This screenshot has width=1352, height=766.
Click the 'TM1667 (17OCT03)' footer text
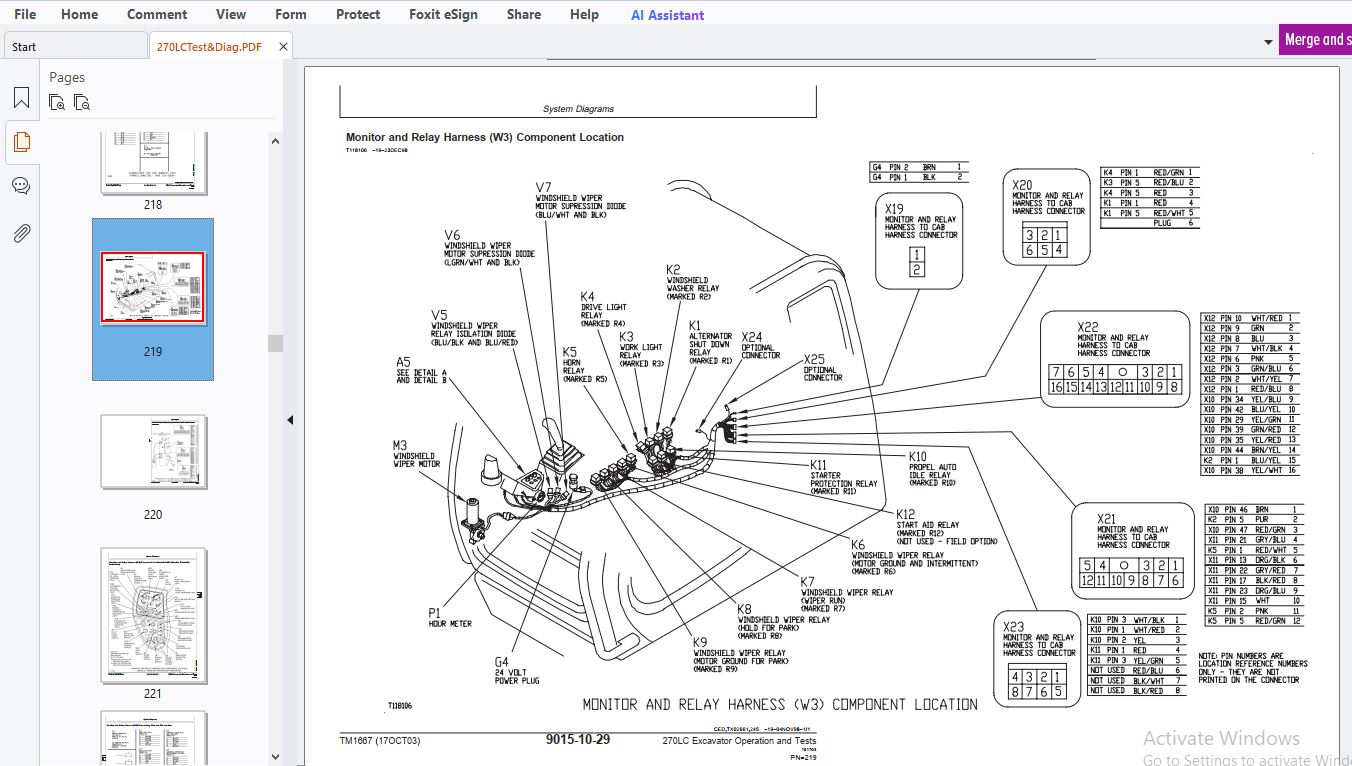point(380,741)
